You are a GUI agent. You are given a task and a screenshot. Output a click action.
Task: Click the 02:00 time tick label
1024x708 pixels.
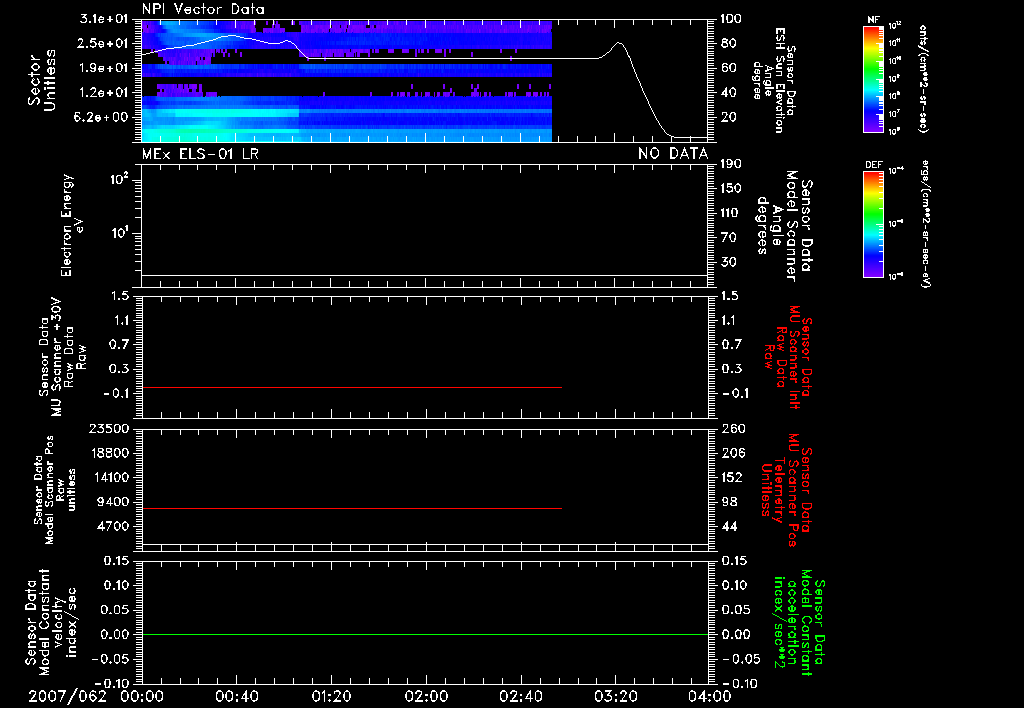426,696
